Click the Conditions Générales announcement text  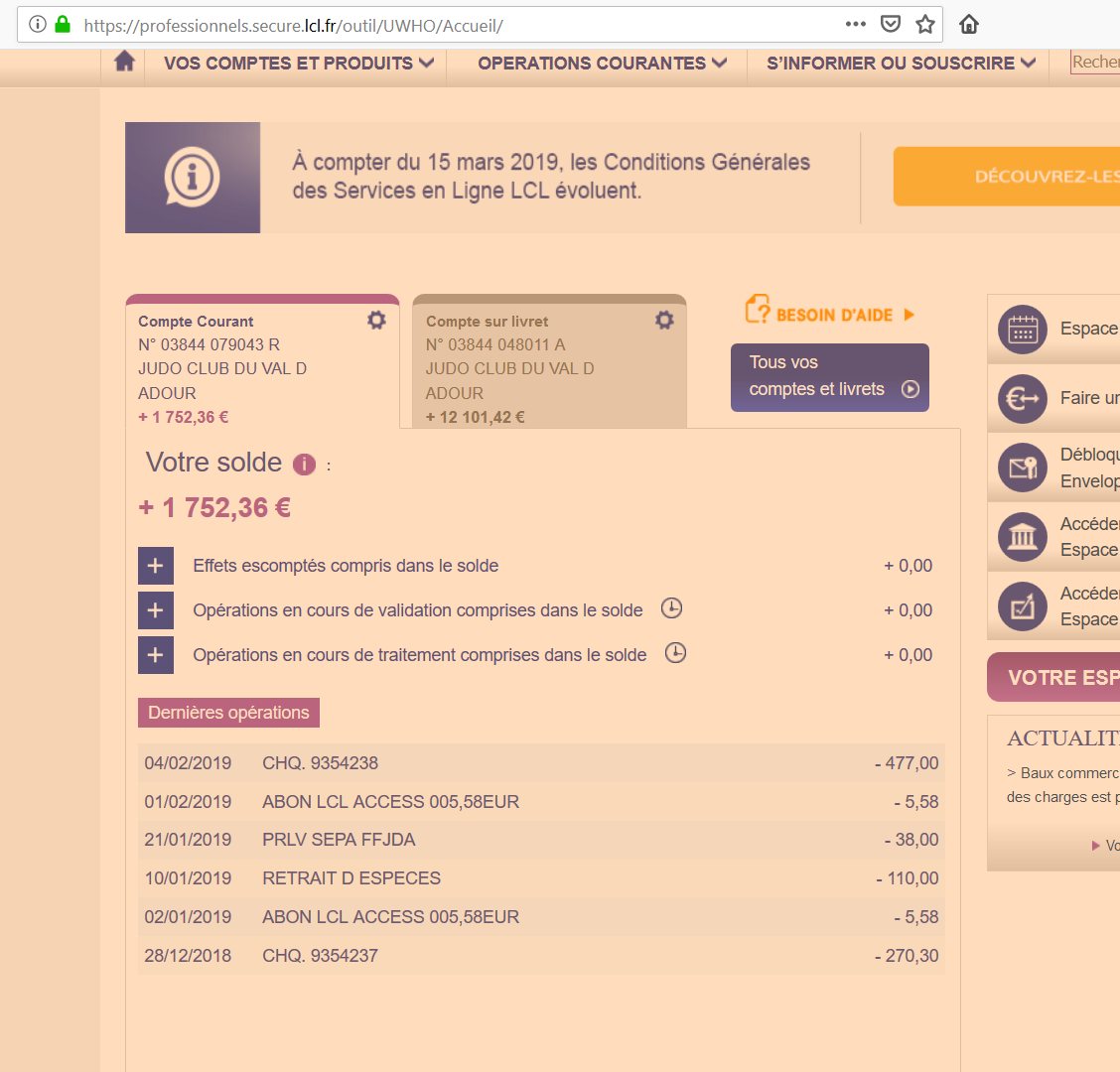pyautogui.click(x=551, y=177)
